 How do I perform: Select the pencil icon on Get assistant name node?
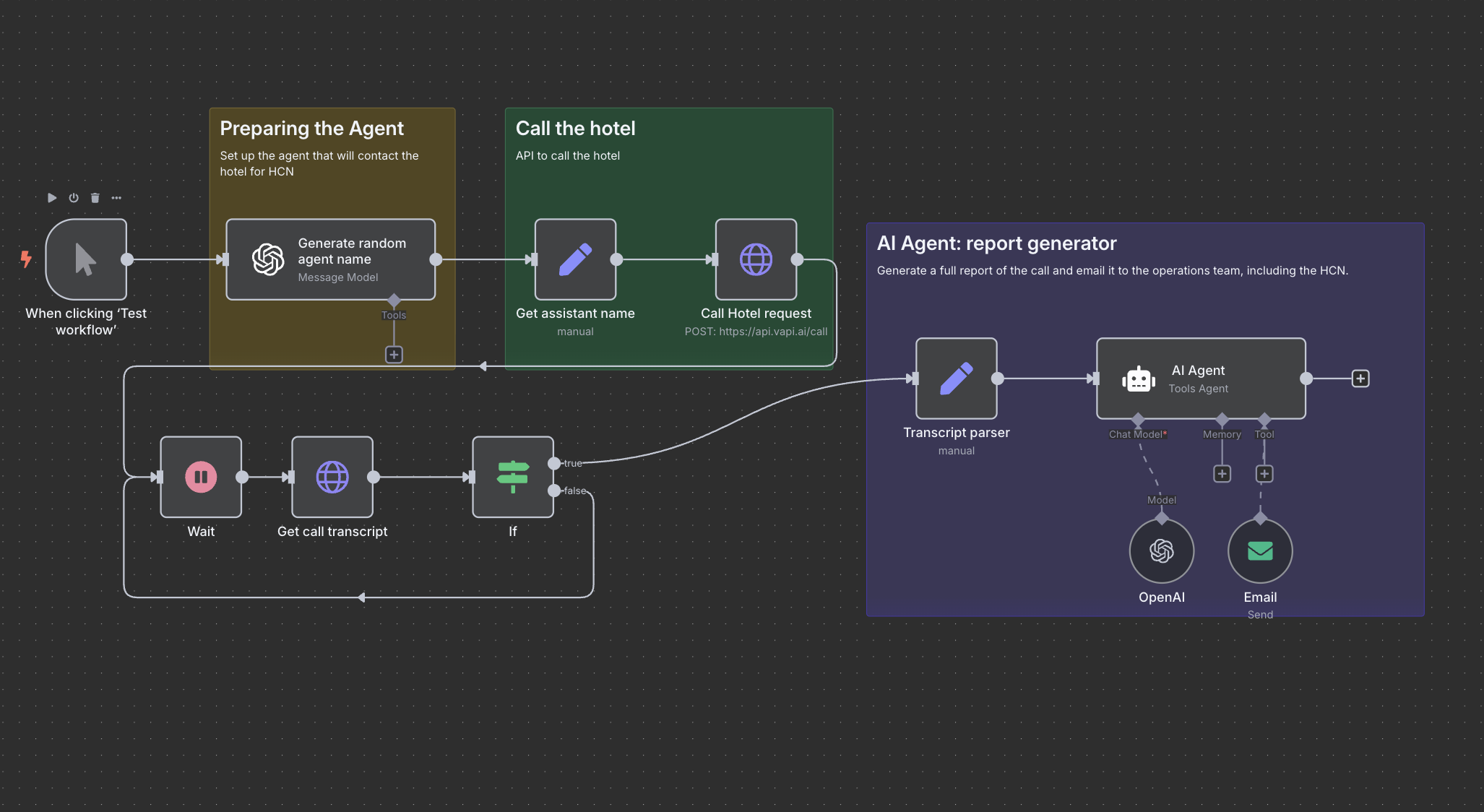pos(575,259)
